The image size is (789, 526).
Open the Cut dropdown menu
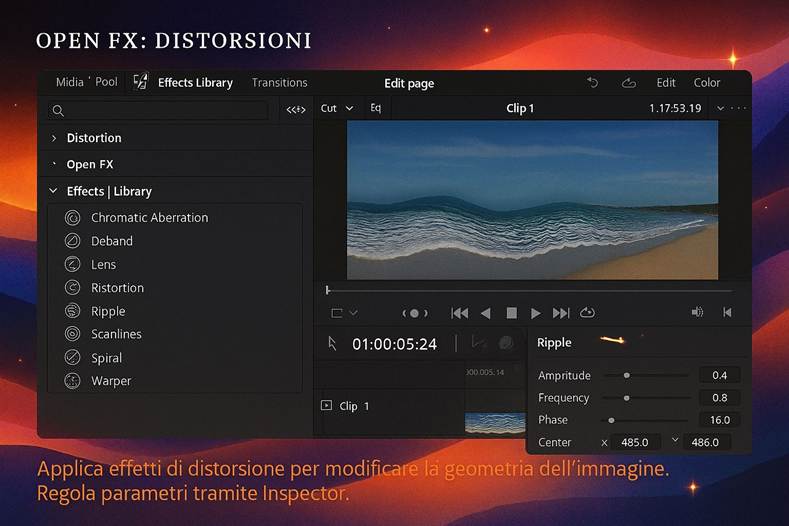click(337, 108)
